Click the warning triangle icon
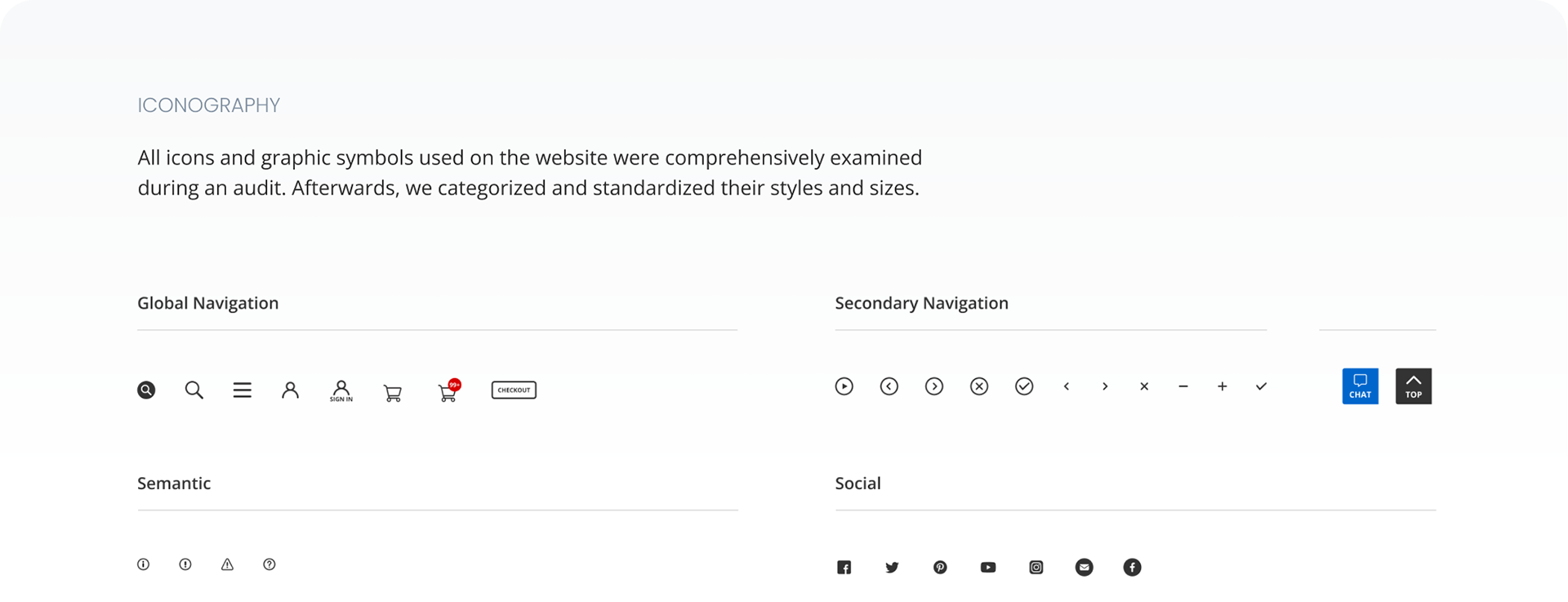Image resolution: width=1568 pixels, height=602 pixels. click(227, 564)
